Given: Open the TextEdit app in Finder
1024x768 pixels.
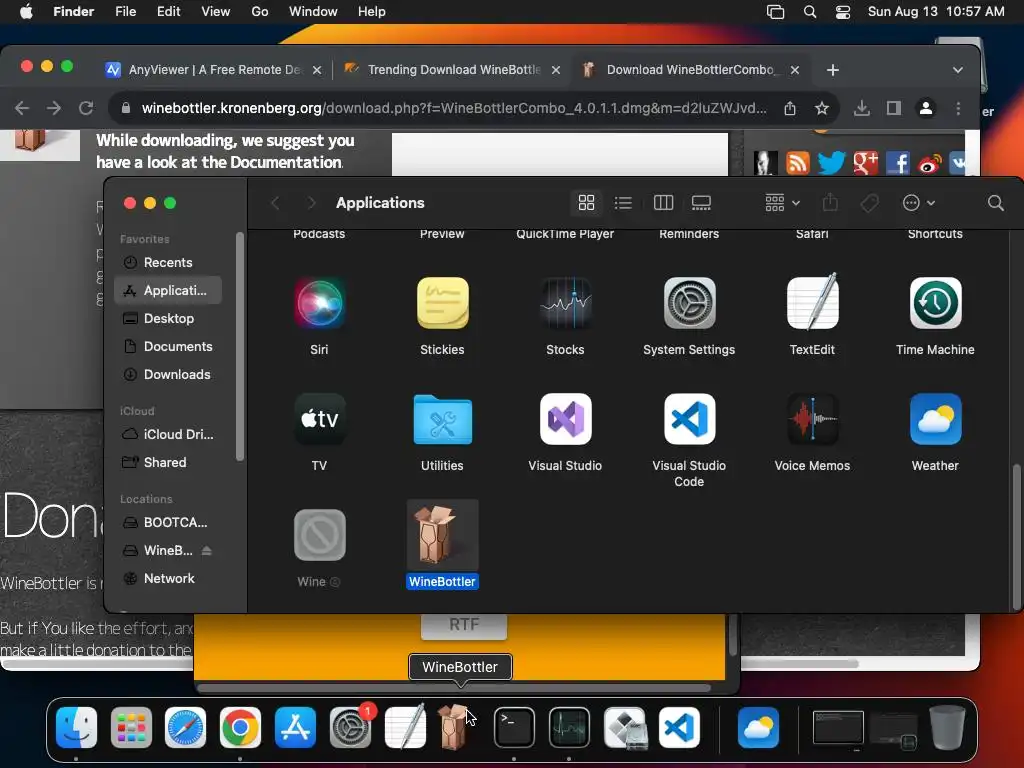Looking at the screenshot, I should (812, 303).
